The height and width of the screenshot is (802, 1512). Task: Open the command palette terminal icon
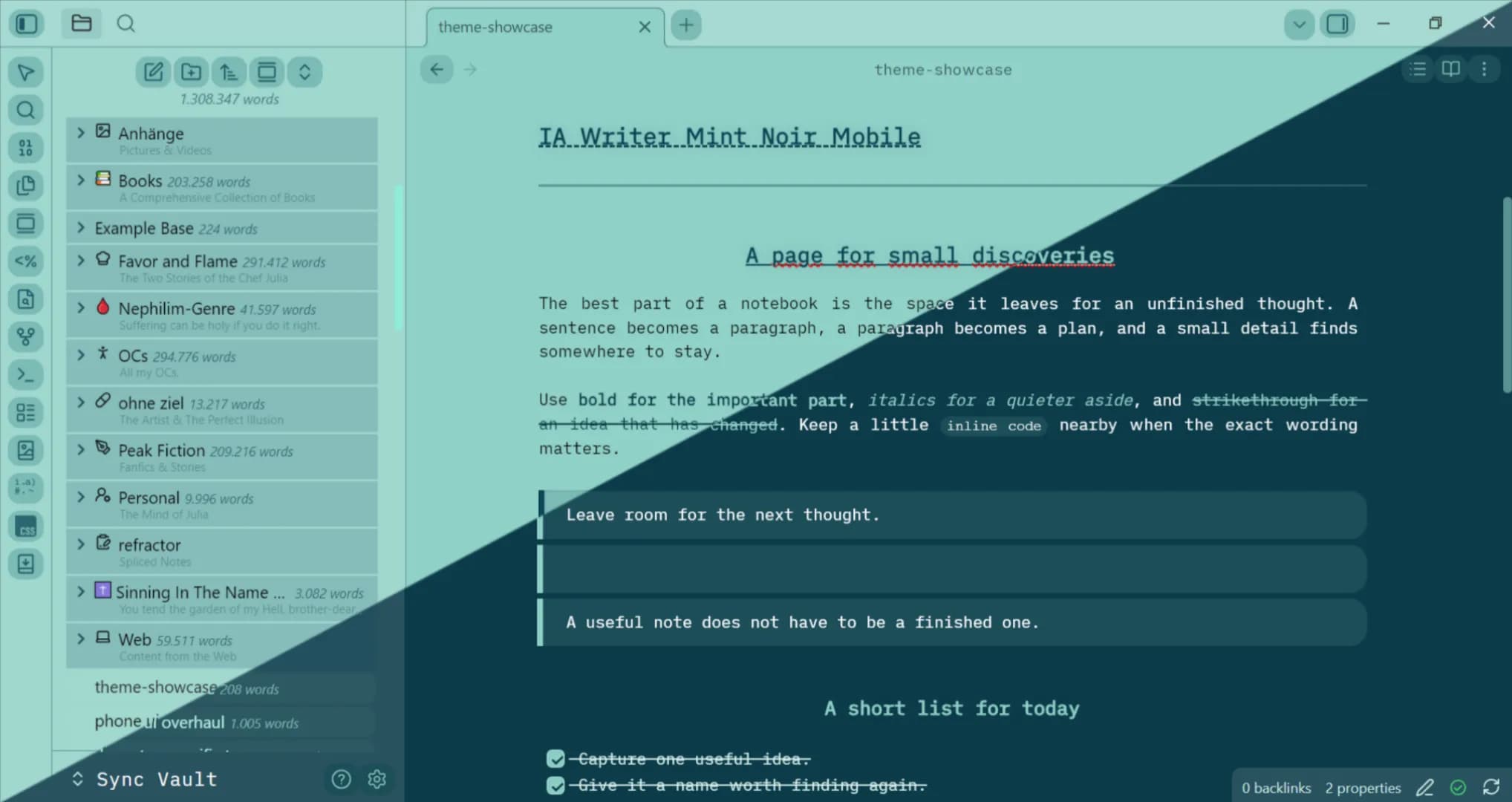(x=26, y=375)
